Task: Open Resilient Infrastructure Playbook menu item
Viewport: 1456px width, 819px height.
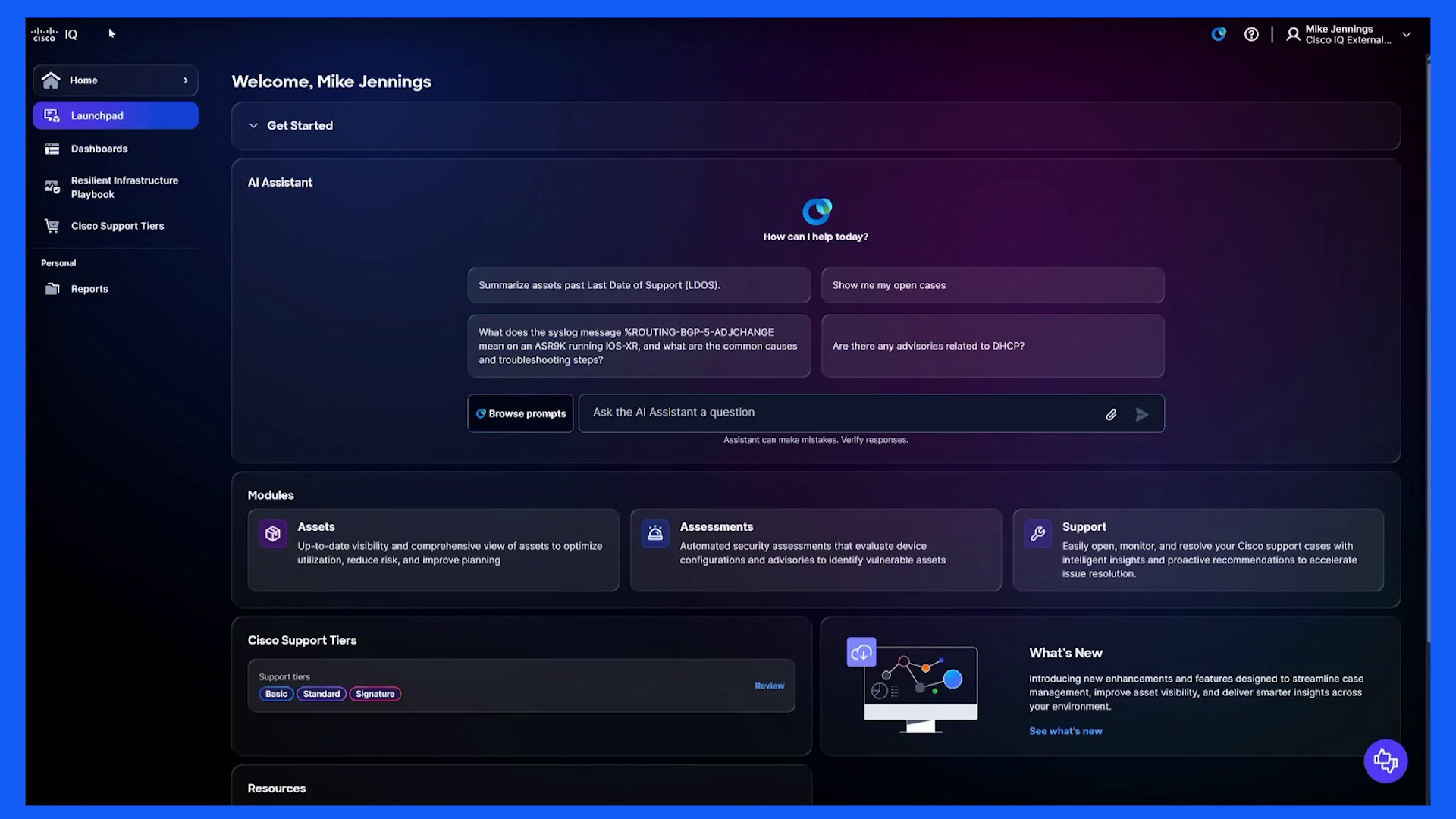Action: click(x=115, y=187)
